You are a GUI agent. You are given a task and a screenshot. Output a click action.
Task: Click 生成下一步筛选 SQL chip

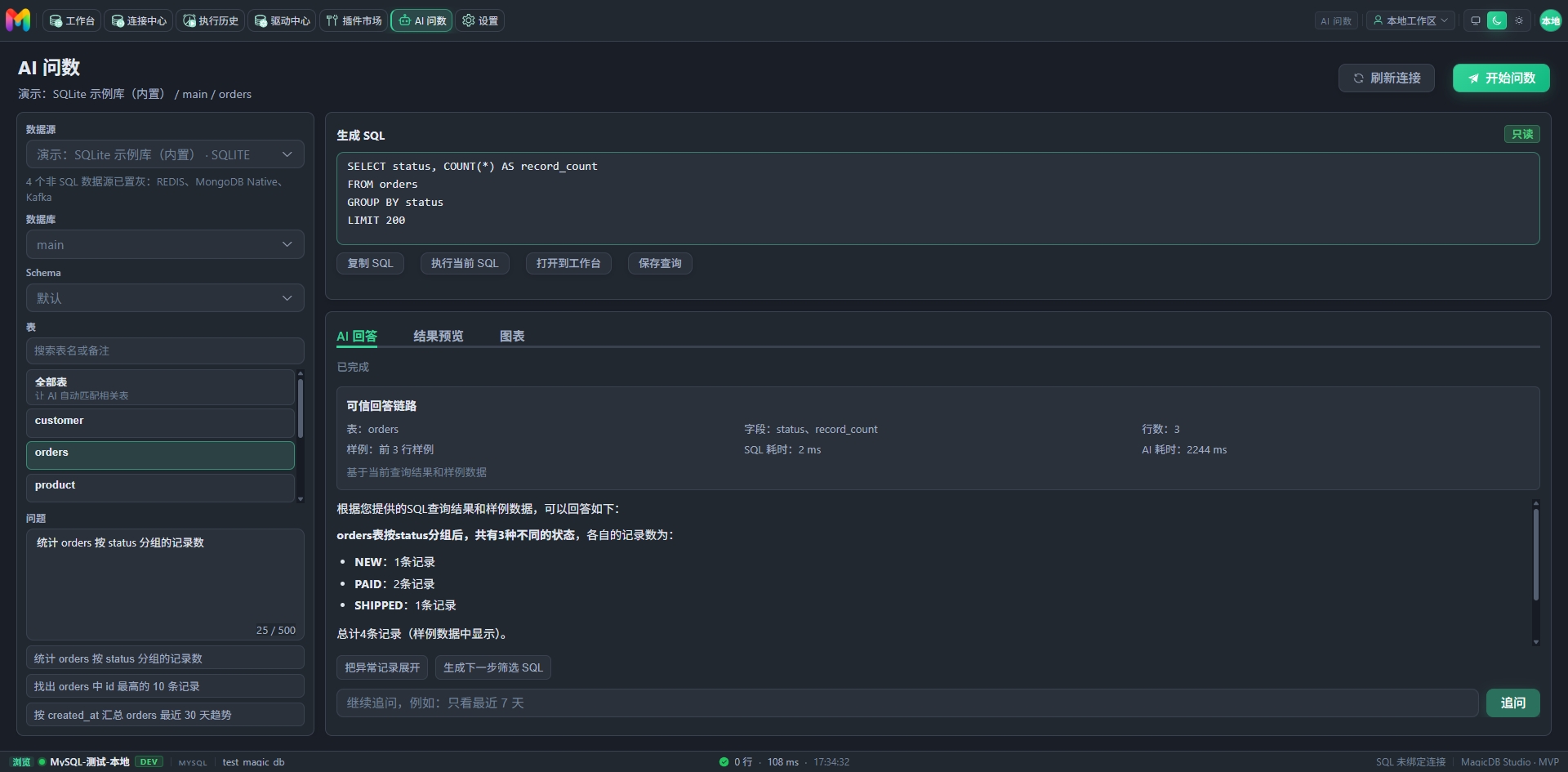[493, 667]
